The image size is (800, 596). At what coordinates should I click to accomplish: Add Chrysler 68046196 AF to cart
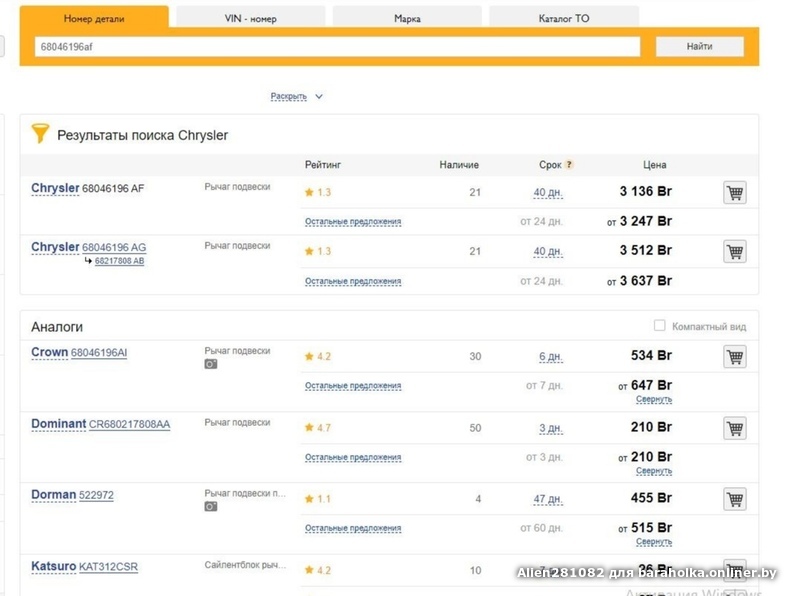[735, 193]
